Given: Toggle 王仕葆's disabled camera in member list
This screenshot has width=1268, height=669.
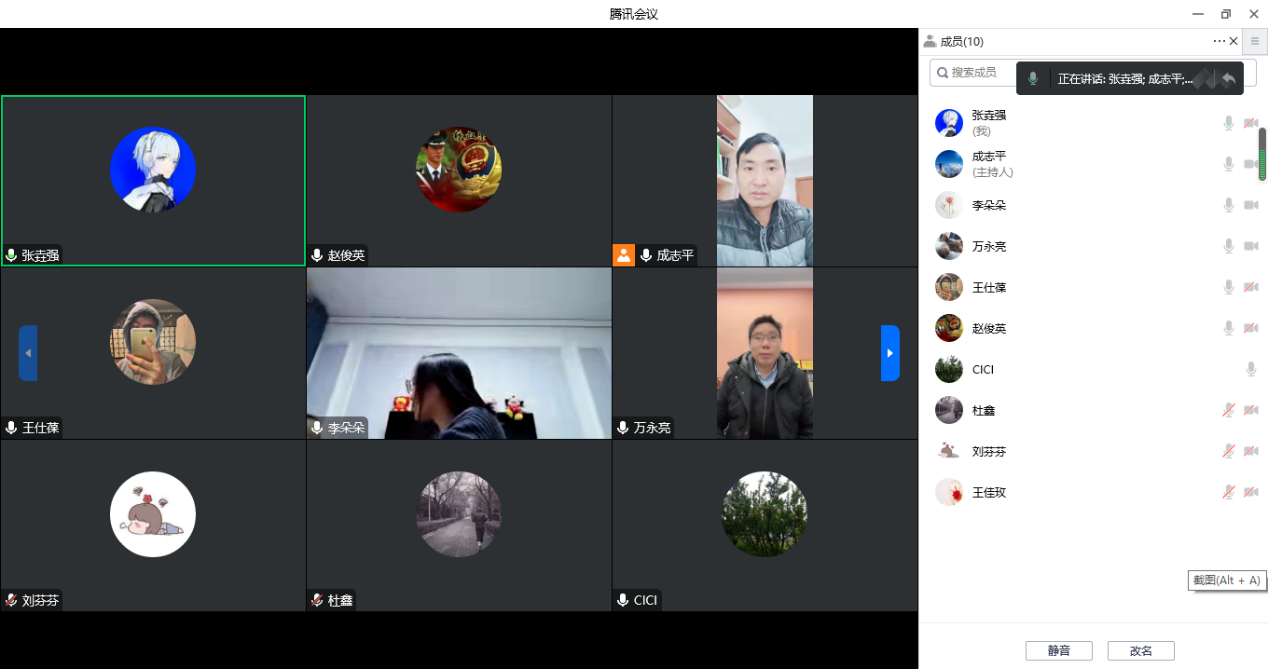Looking at the screenshot, I should point(1250,287).
